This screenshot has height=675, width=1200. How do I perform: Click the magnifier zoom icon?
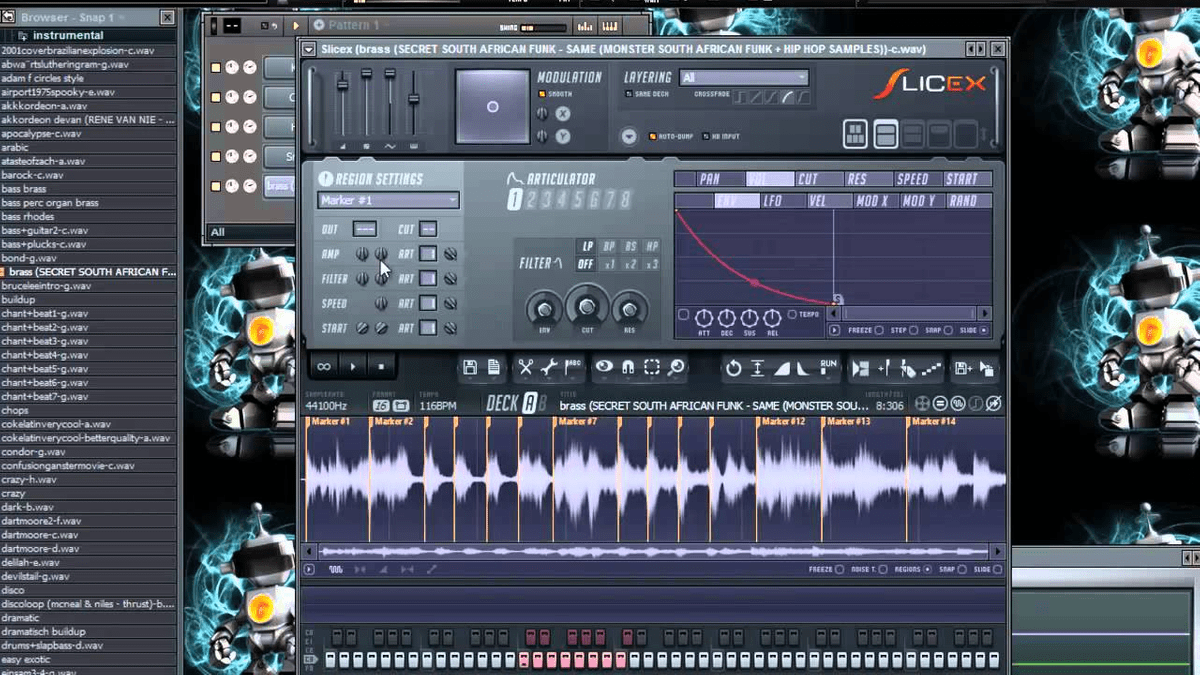click(x=676, y=368)
